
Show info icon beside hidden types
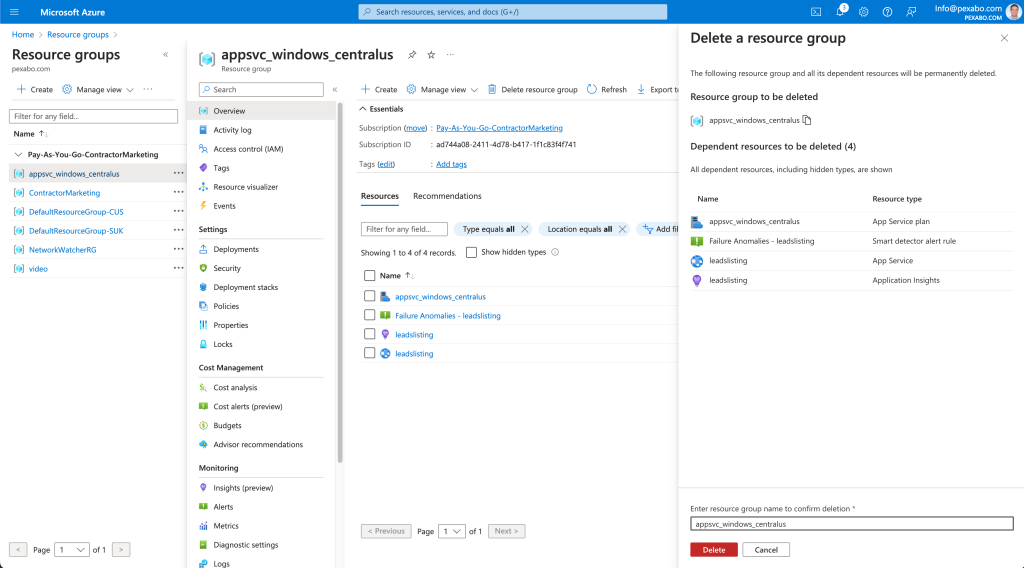[555, 252]
